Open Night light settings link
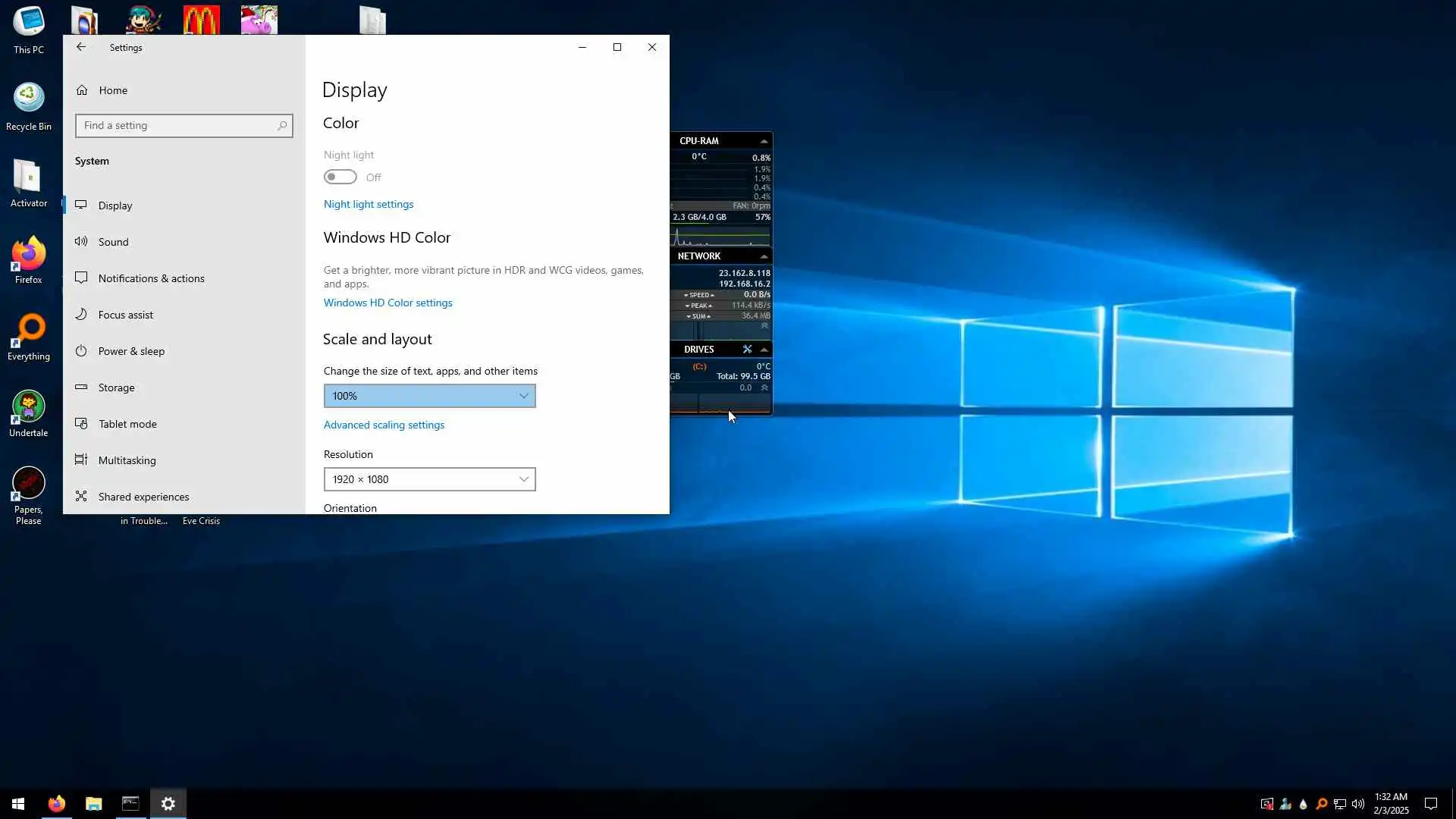The height and width of the screenshot is (819, 1456). pos(369,204)
